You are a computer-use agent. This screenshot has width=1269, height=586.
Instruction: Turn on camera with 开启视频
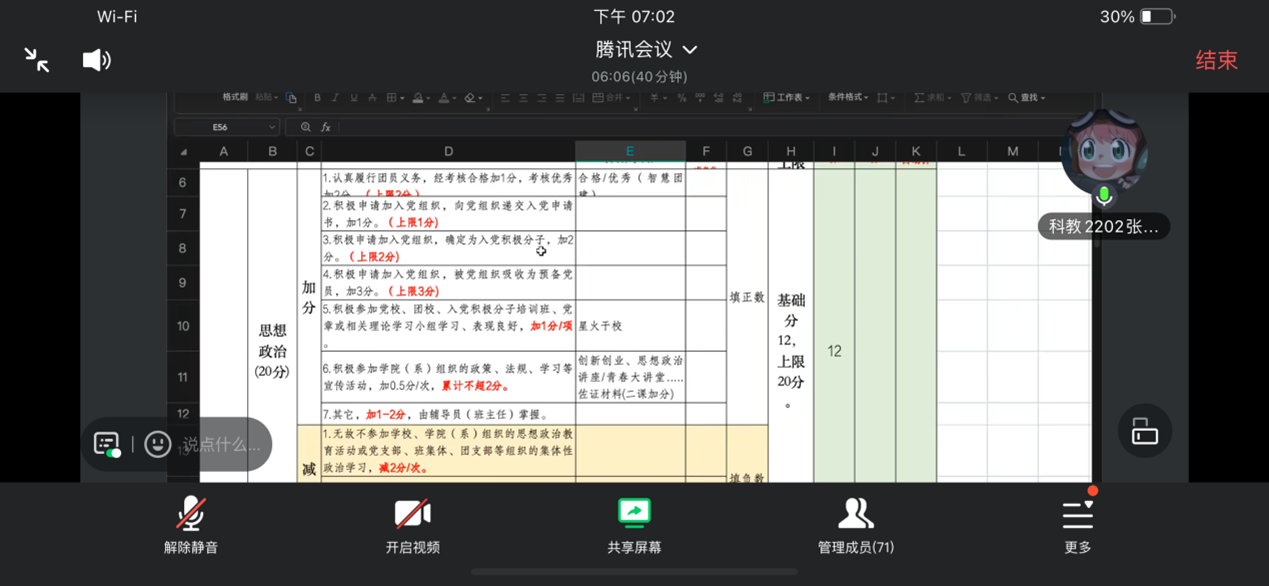[x=412, y=526]
